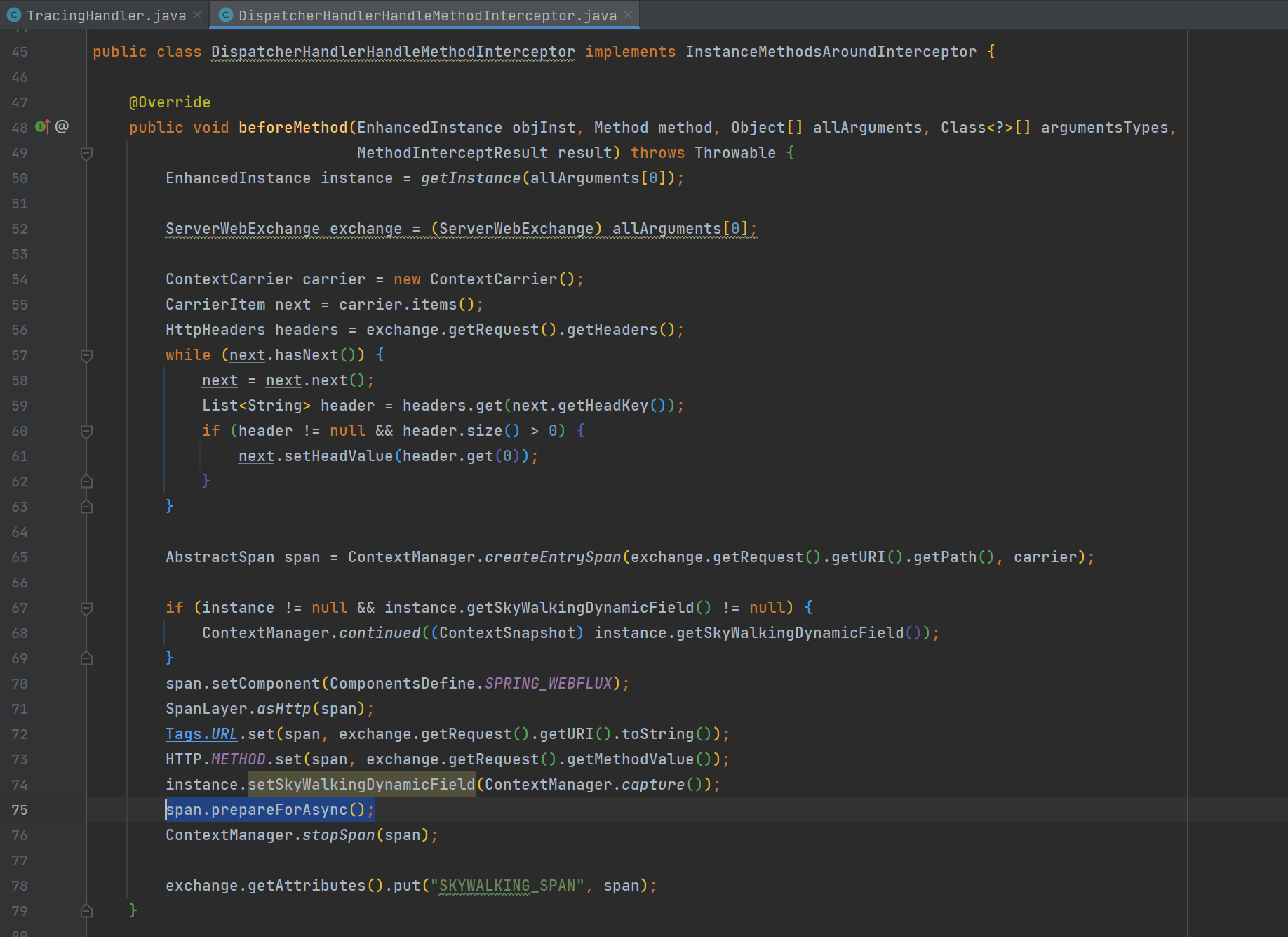Image resolution: width=1288 pixels, height=937 pixels.
Task: Click the getInstance call on line 50
Action: pos(471,178)
